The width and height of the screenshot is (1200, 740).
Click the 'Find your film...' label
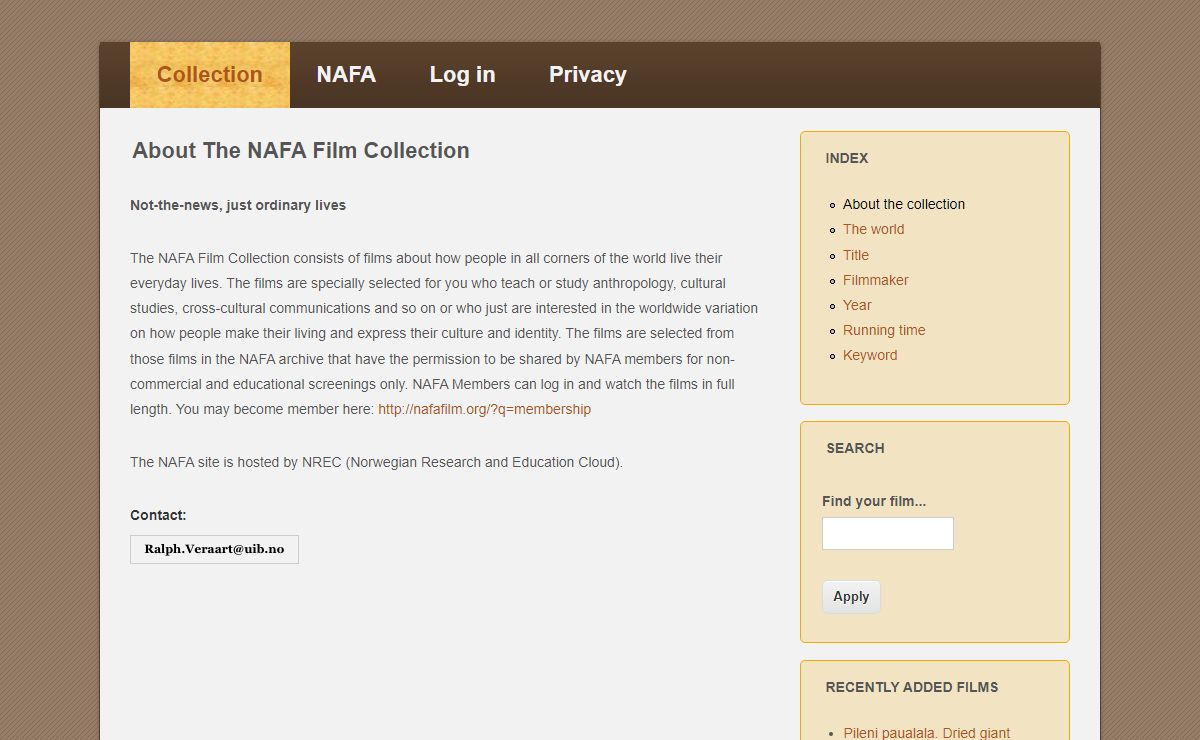(874, 501)
